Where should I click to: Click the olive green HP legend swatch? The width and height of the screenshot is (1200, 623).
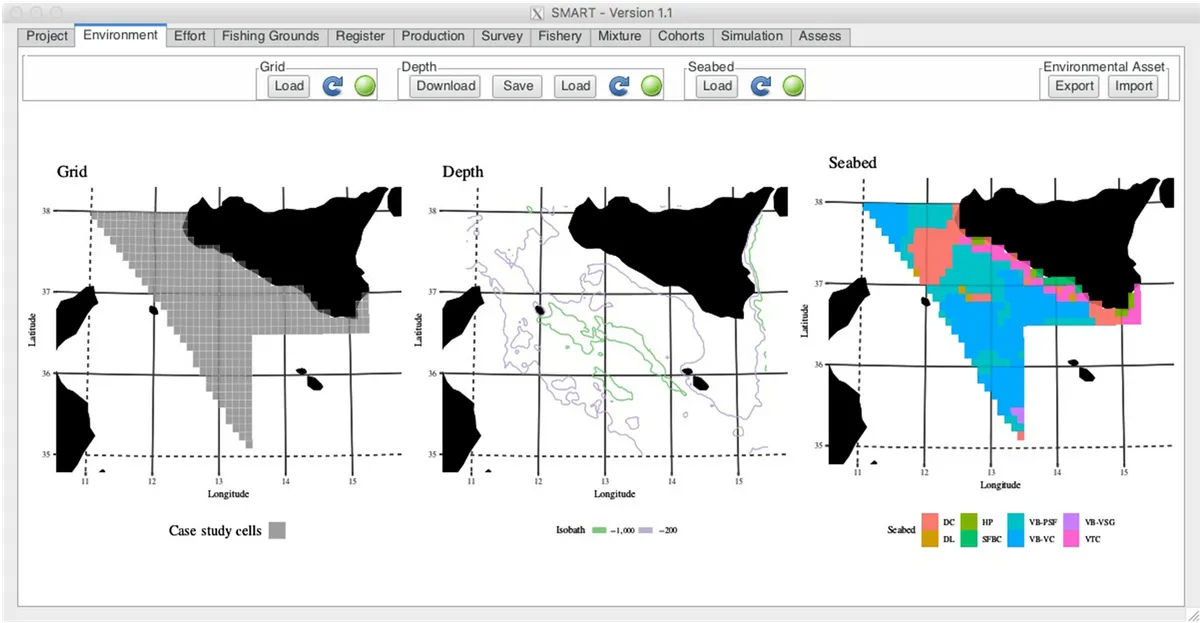968,522
